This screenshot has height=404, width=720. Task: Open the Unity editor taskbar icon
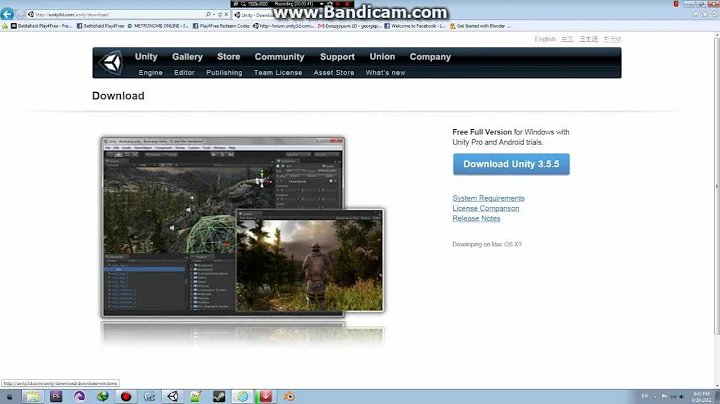(x=173, y=397)
